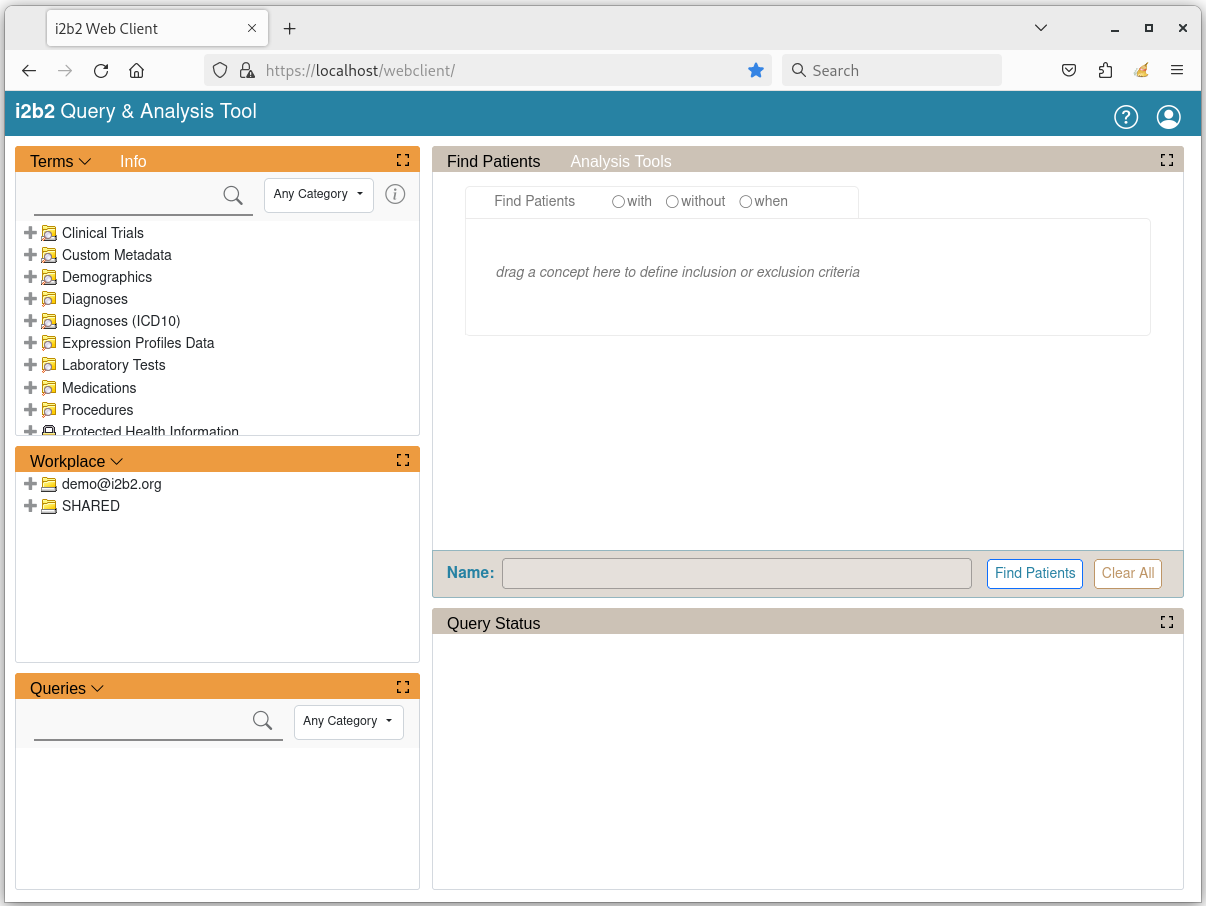1206x906 pixels.
Task: Click the Queries search magnifier icon
Action: click(x=263, y=720)
